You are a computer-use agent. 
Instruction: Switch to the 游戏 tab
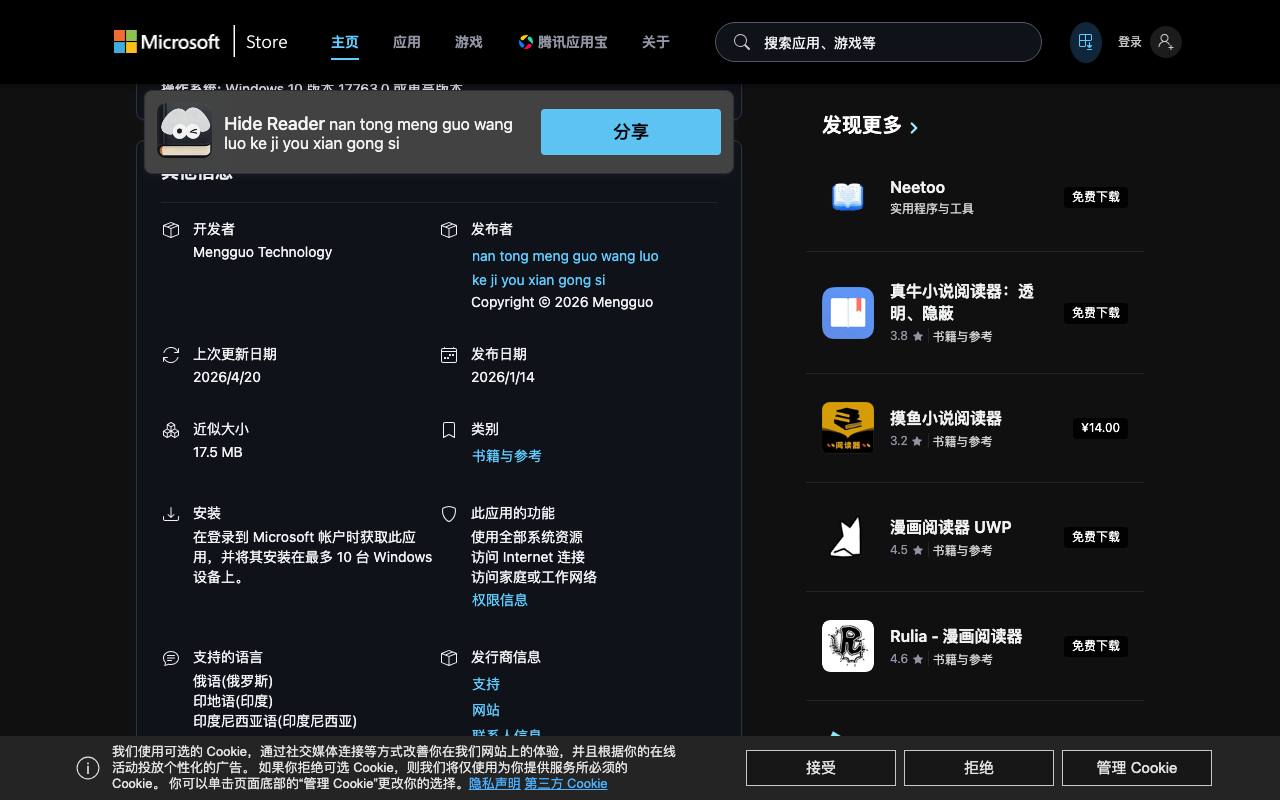tap(469, 42)
